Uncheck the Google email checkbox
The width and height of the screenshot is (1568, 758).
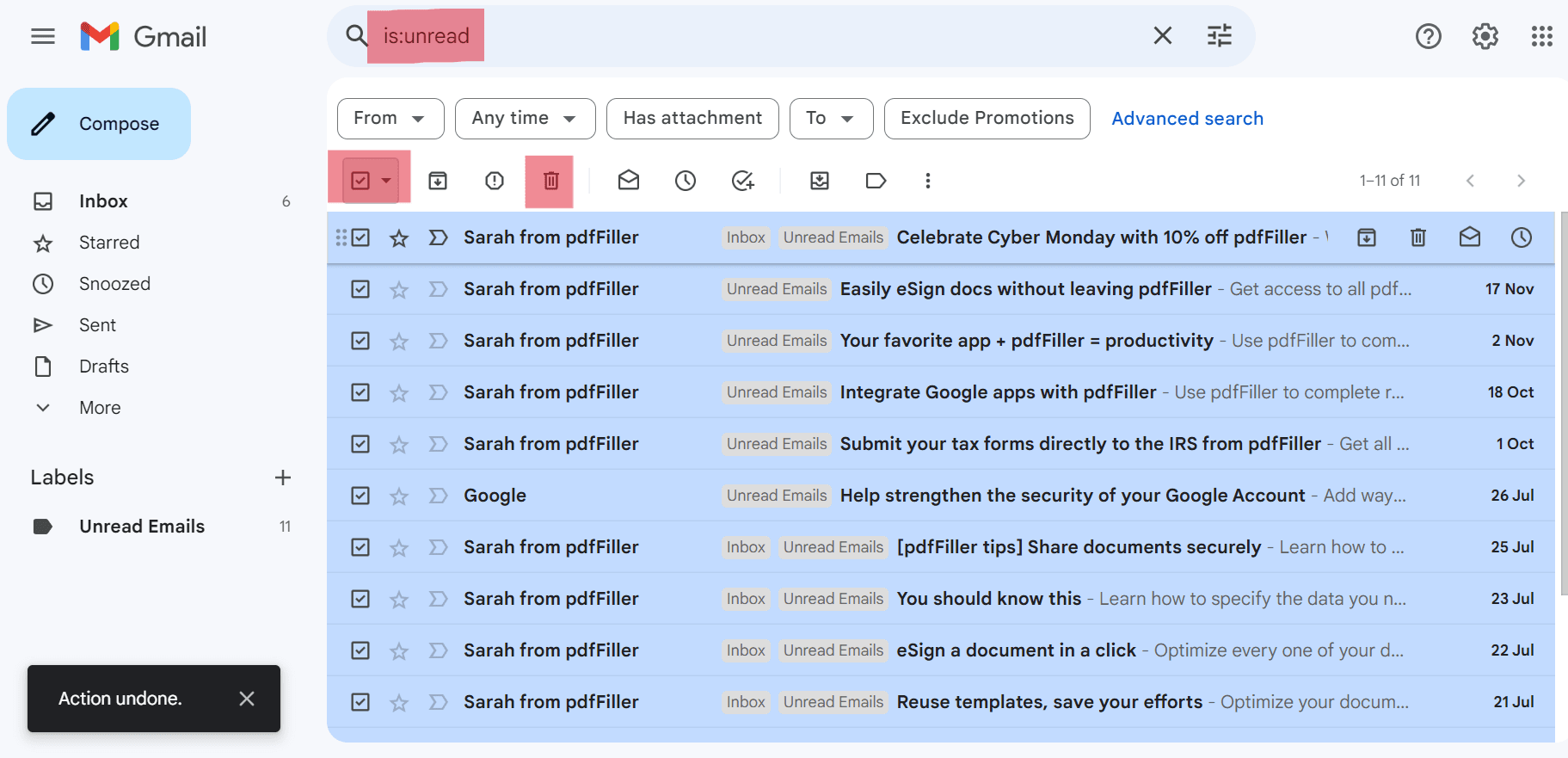(360, 496)
